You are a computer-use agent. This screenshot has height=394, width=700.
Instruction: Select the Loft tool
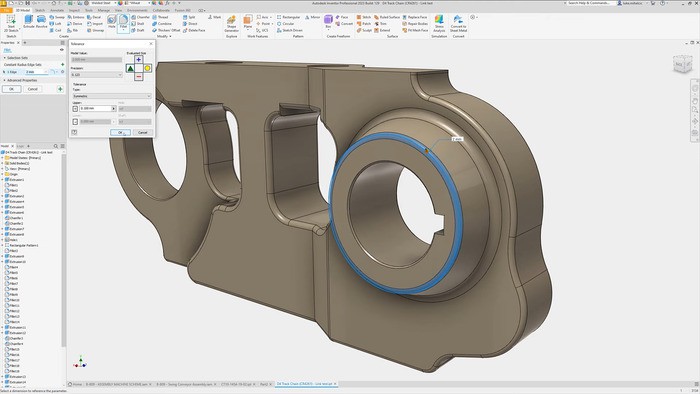[x=55, y=24]
